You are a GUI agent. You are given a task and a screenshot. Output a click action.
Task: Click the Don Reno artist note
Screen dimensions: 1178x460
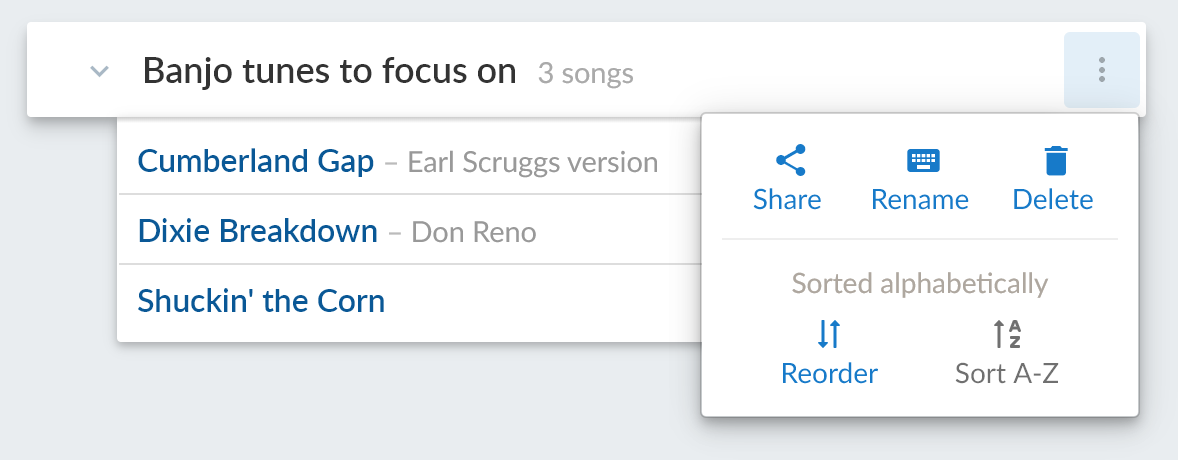coord(474,233)
